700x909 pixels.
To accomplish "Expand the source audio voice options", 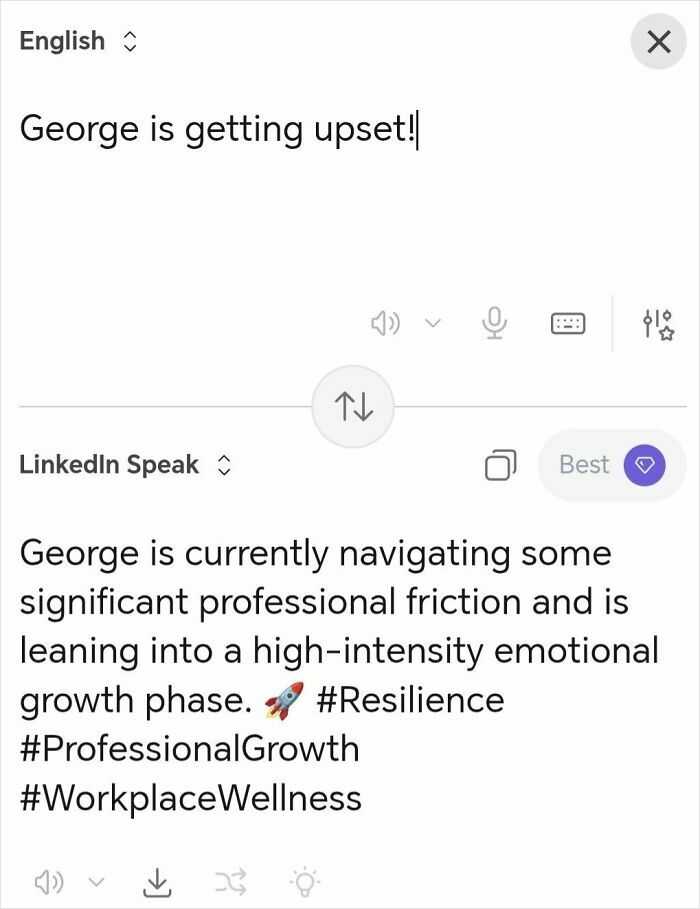I will click(x=432, y=322).
